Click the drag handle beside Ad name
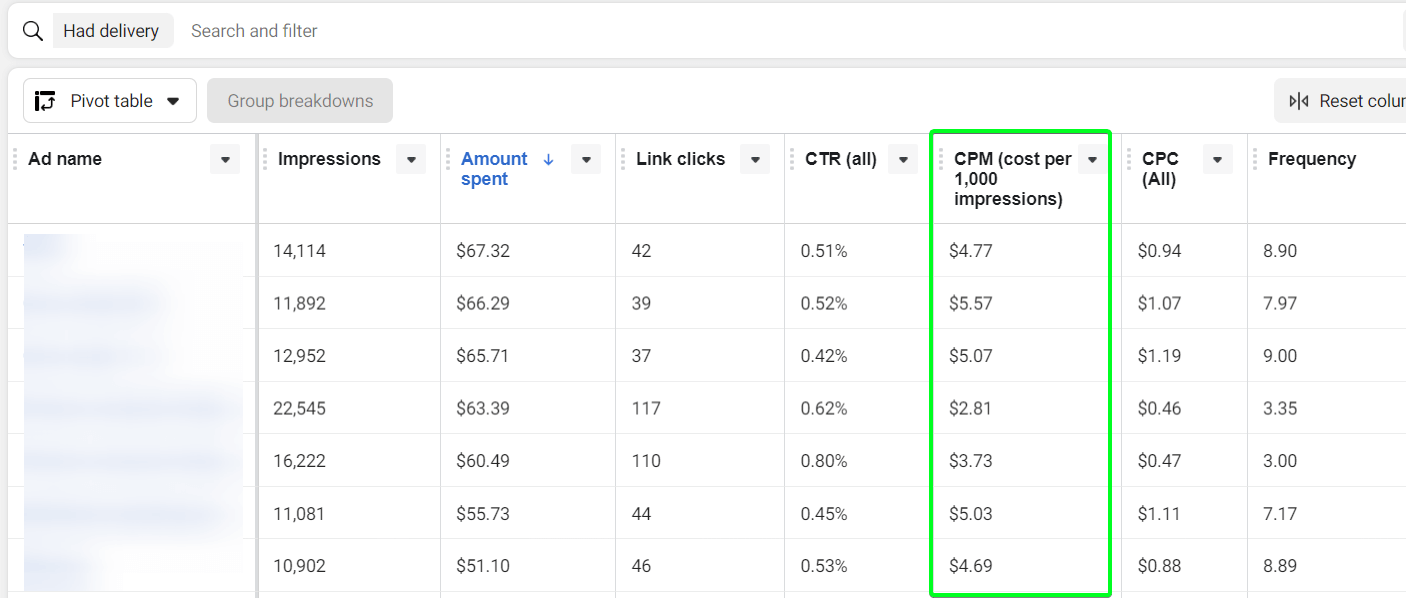The width and height of the screenshot is (1406, 598). [15, 159]
